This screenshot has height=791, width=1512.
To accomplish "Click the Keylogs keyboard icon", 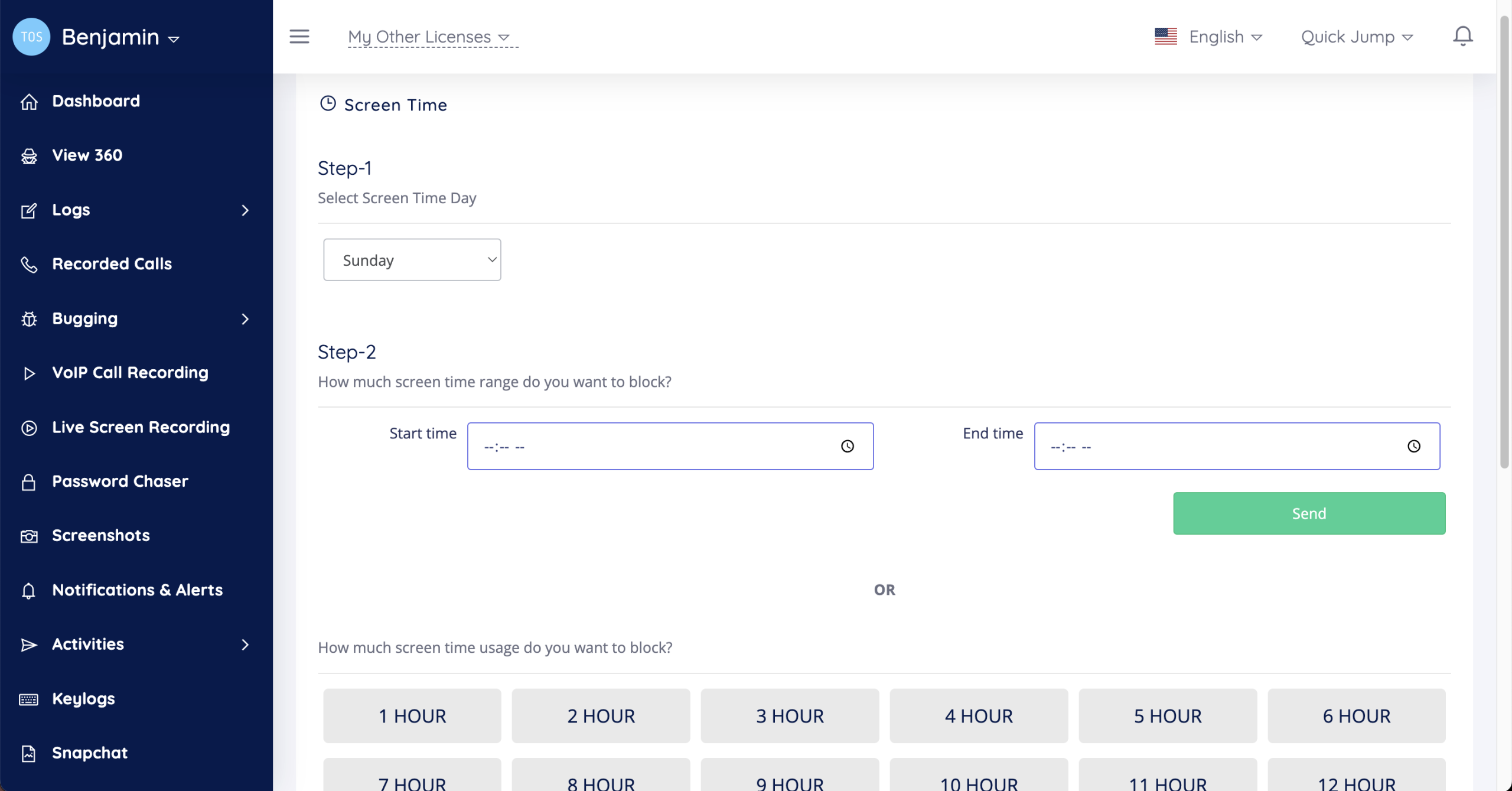I will coord(28,699).
